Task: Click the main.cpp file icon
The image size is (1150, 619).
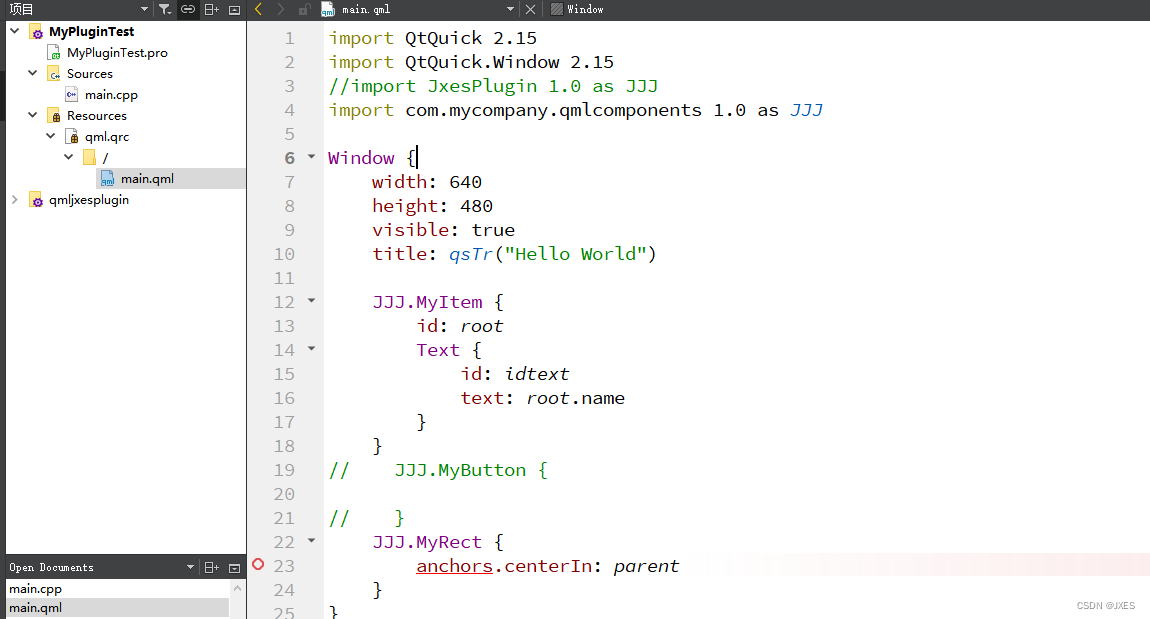Action: pos(71,94)
